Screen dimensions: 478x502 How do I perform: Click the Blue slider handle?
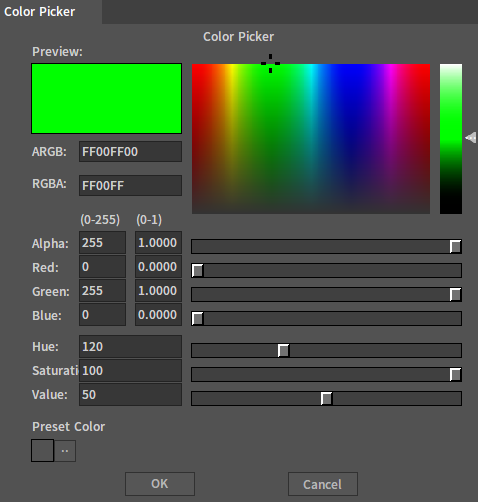(197, 318)
